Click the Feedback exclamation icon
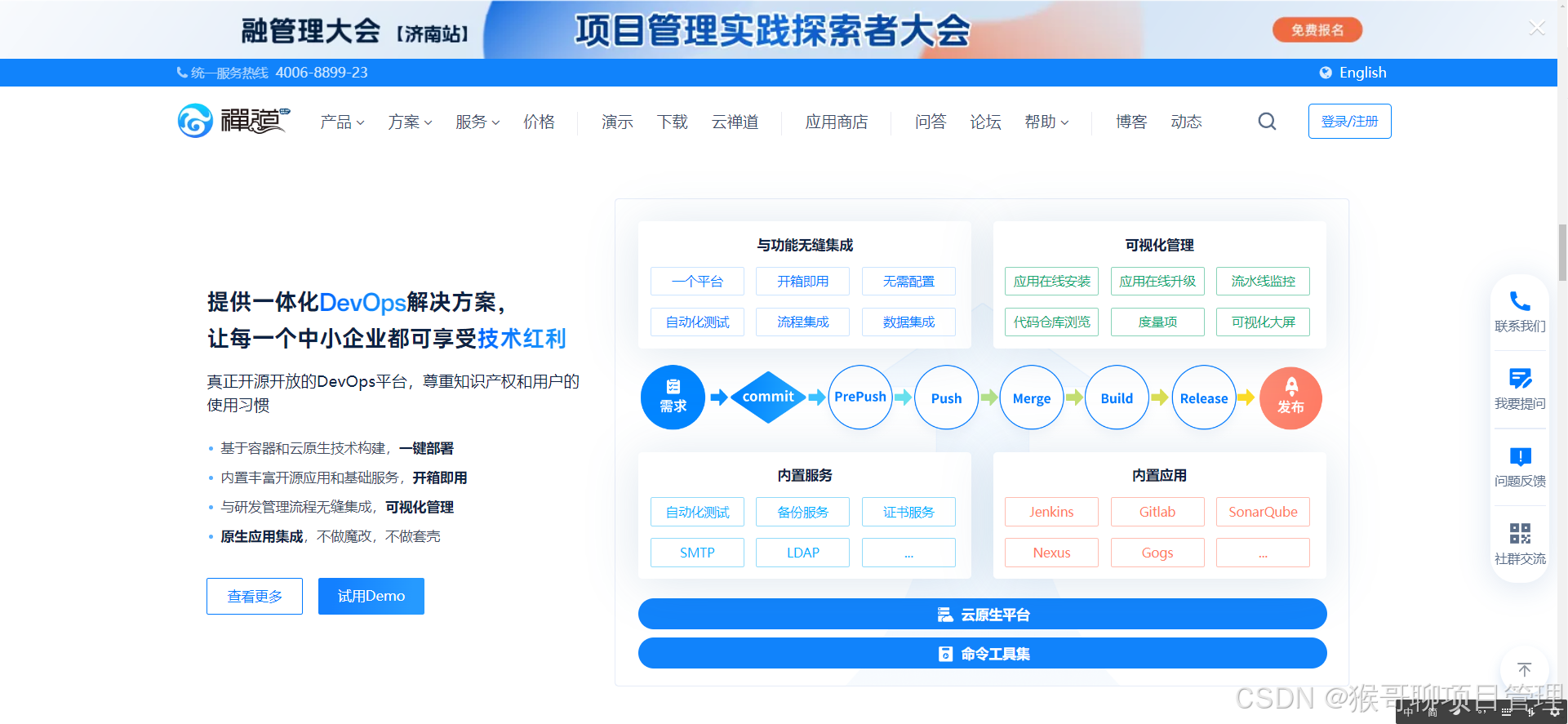Viewport: 1568px width, 724px height. pos(1520,456)
